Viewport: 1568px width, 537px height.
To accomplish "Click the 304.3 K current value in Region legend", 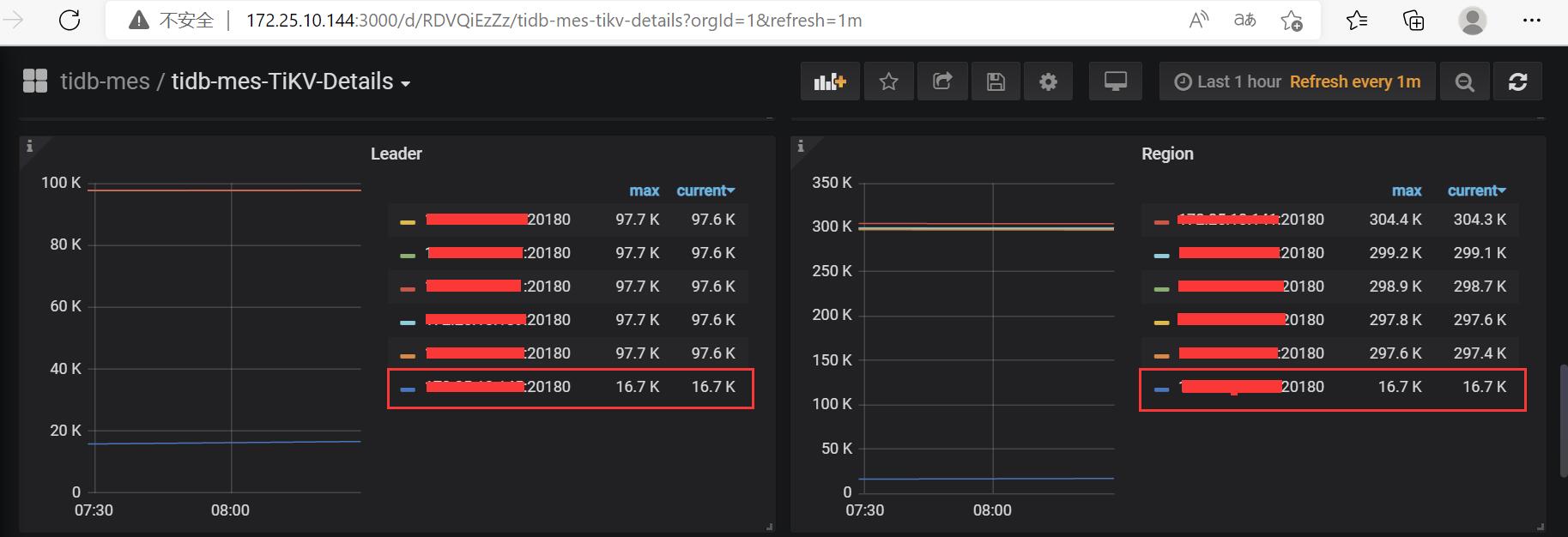I will (1480, 220).
